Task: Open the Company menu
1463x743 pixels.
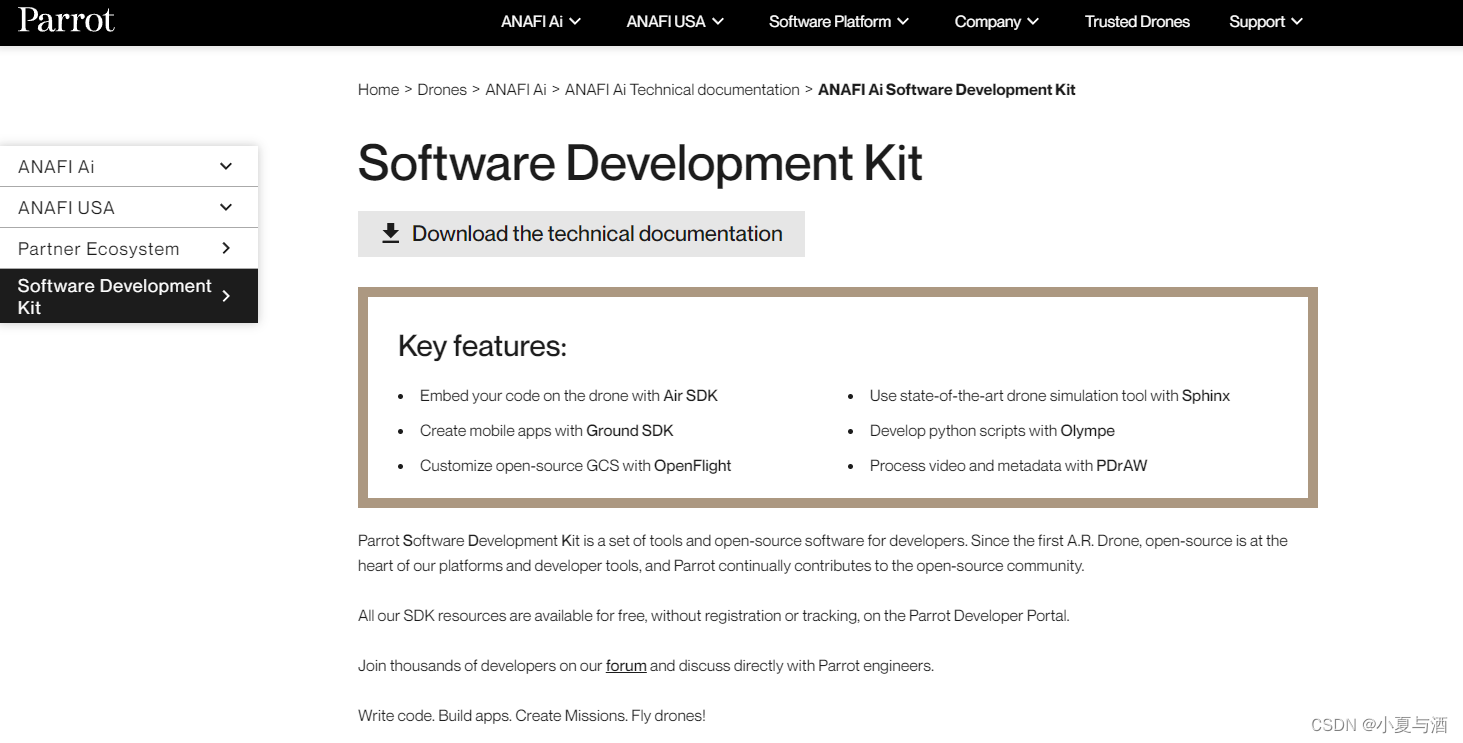Action: [x=997, y=22]
